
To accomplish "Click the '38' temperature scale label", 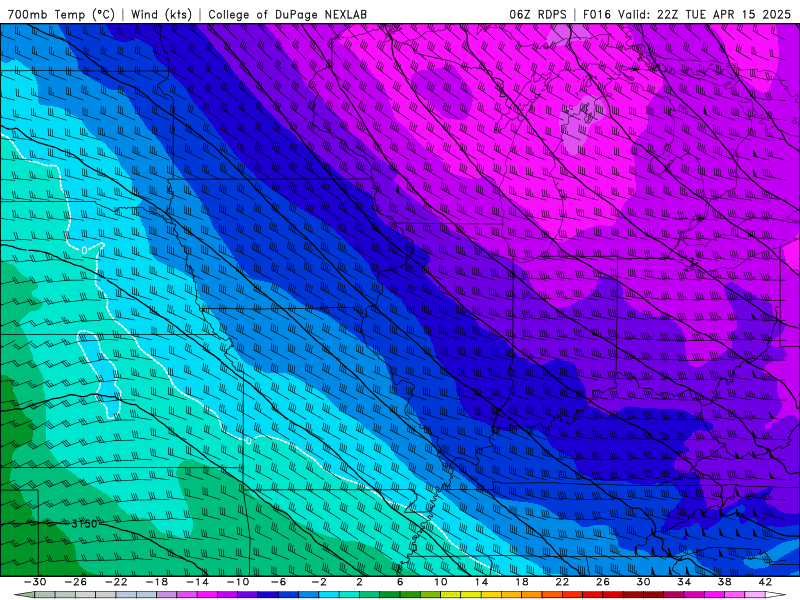I will [724, 582].
